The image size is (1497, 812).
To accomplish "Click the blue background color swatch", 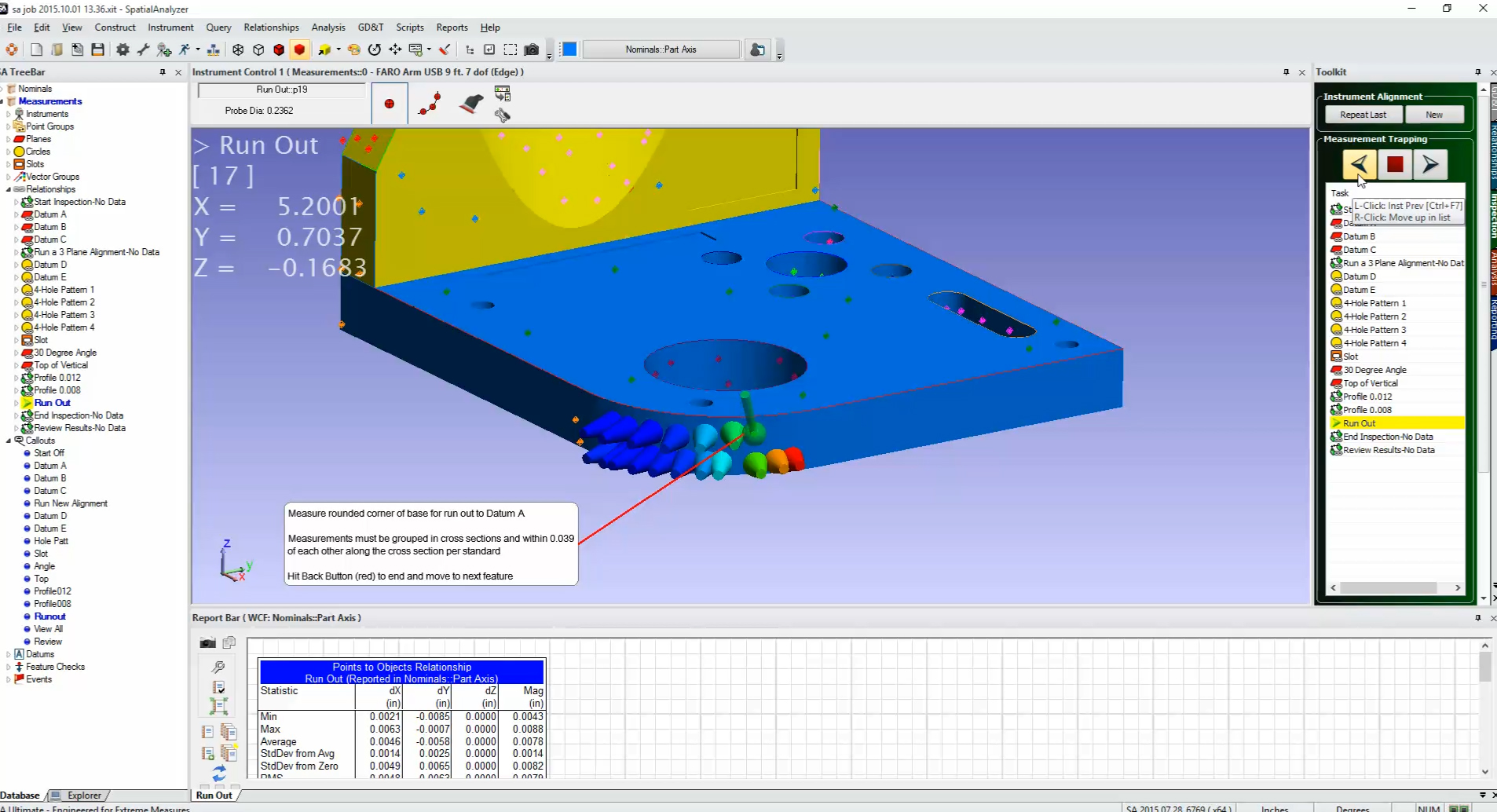I will [569, 49].
